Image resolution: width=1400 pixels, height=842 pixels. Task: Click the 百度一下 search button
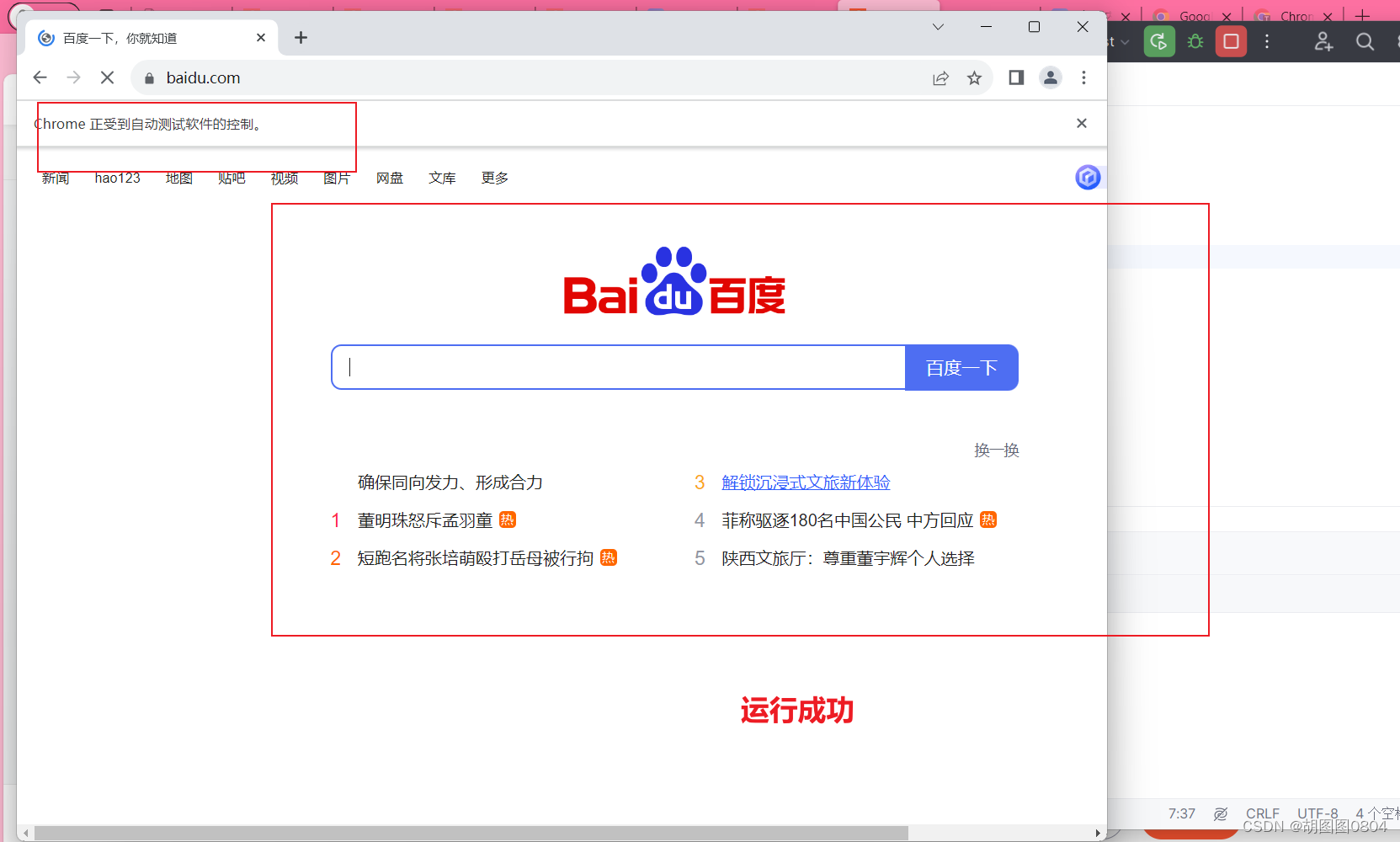click(961, 367)
